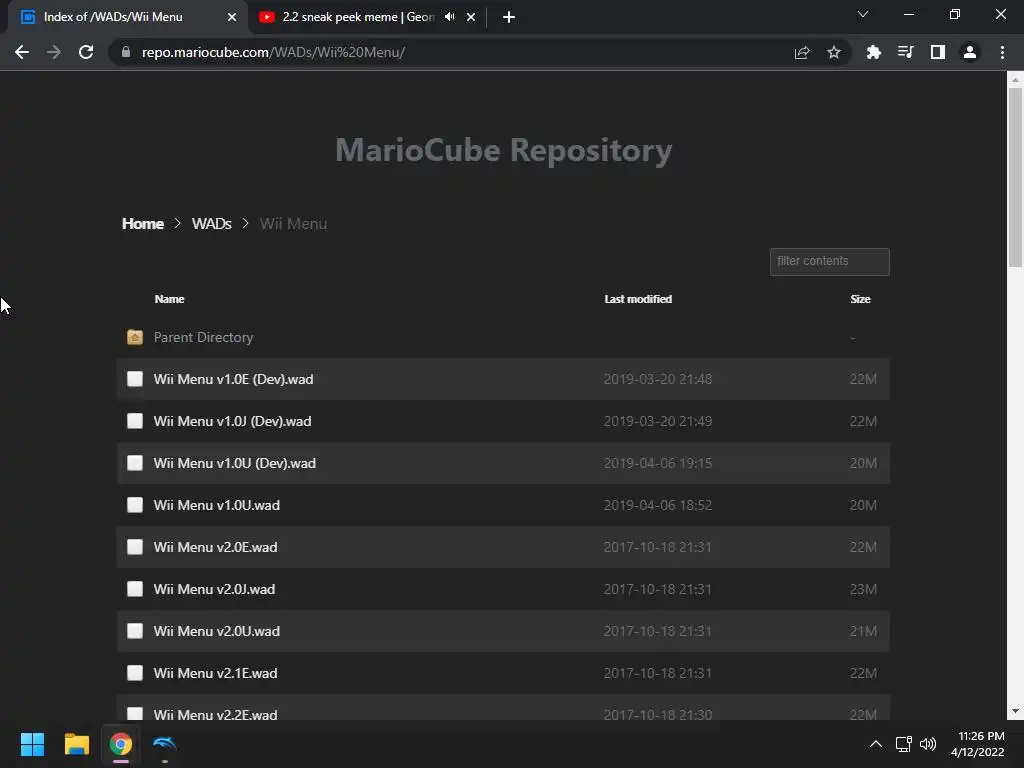Download Wii Menu v2.0E.wad
Screen dimensions: 1024x768
(216, 547)
